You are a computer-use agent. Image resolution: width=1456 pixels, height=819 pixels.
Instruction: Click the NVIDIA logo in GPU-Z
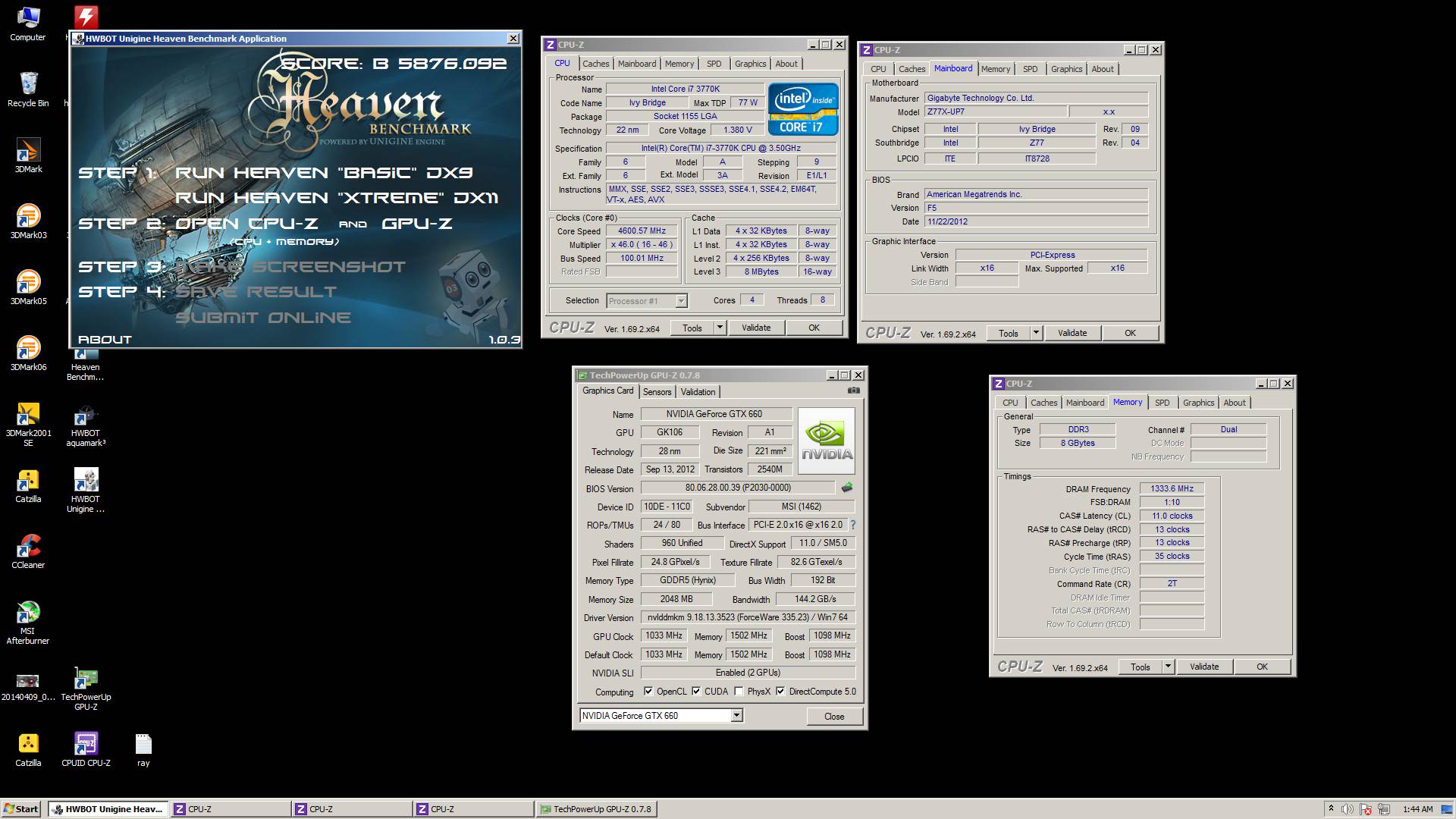pyautogui.click(x=827, y=441)
